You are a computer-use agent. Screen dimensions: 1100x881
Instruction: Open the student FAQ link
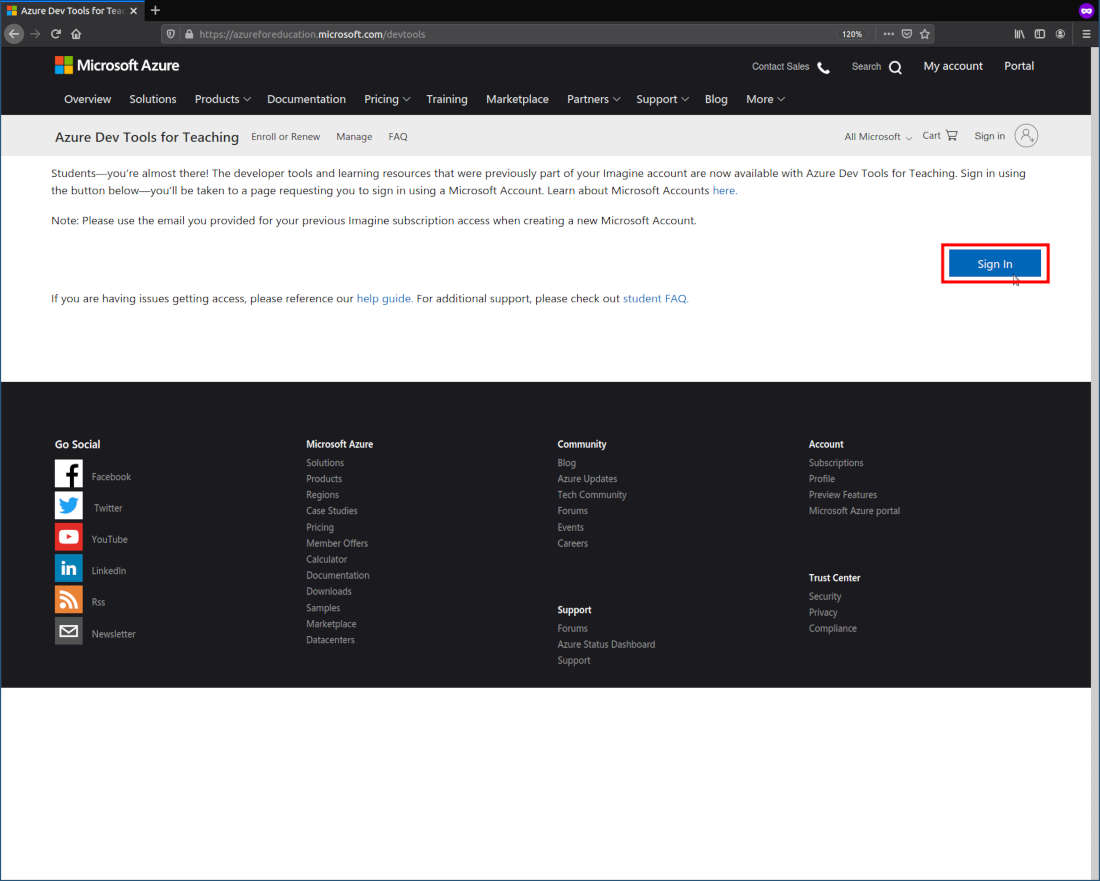pos(654,298)
